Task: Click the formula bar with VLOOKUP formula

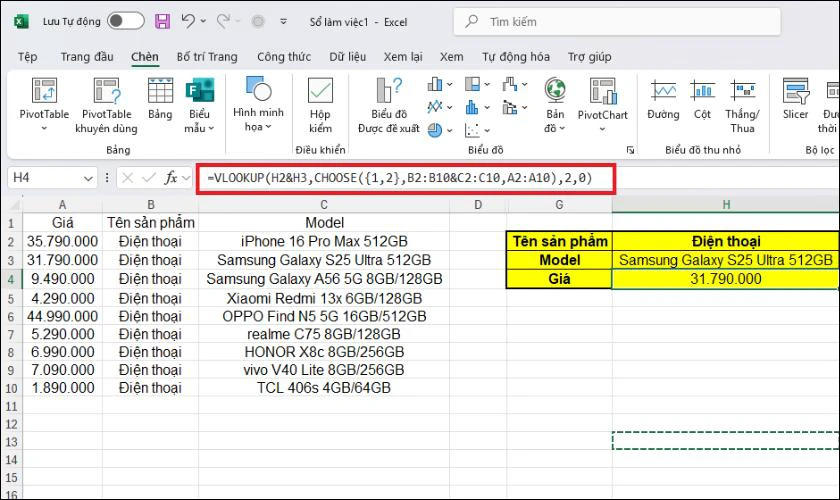Action: [x=406, y=178]
